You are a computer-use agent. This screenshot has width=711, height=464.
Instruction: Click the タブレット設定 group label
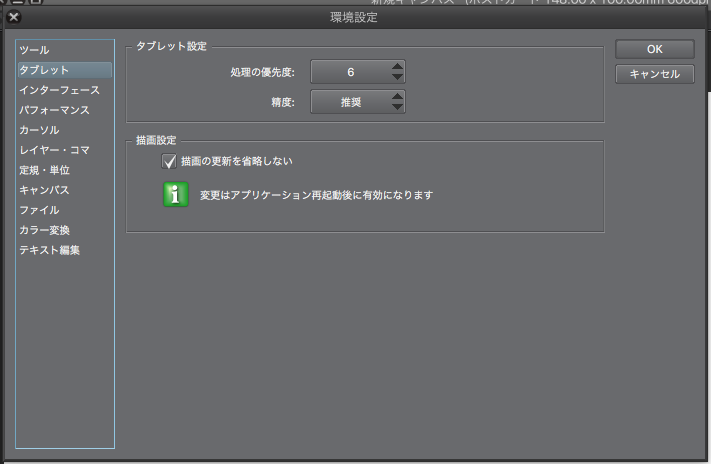[x=171, y=46]
